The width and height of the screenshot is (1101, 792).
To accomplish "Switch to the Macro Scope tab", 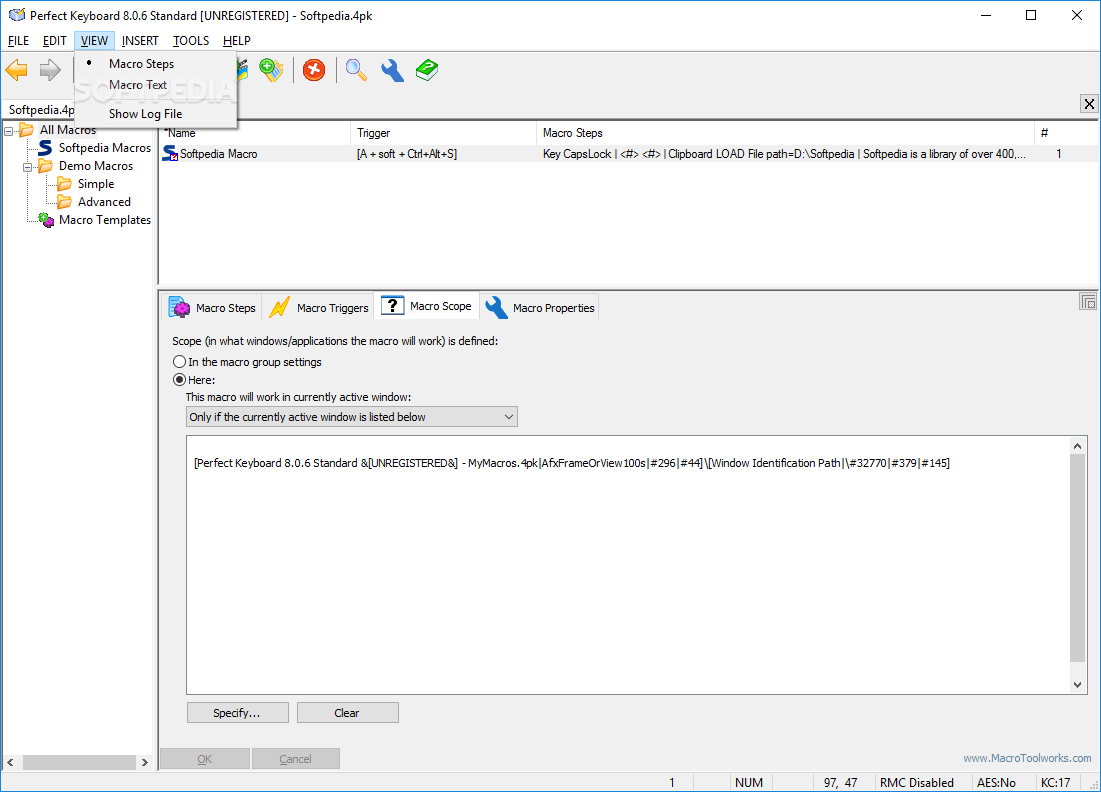I will click(x=427, y=306).
